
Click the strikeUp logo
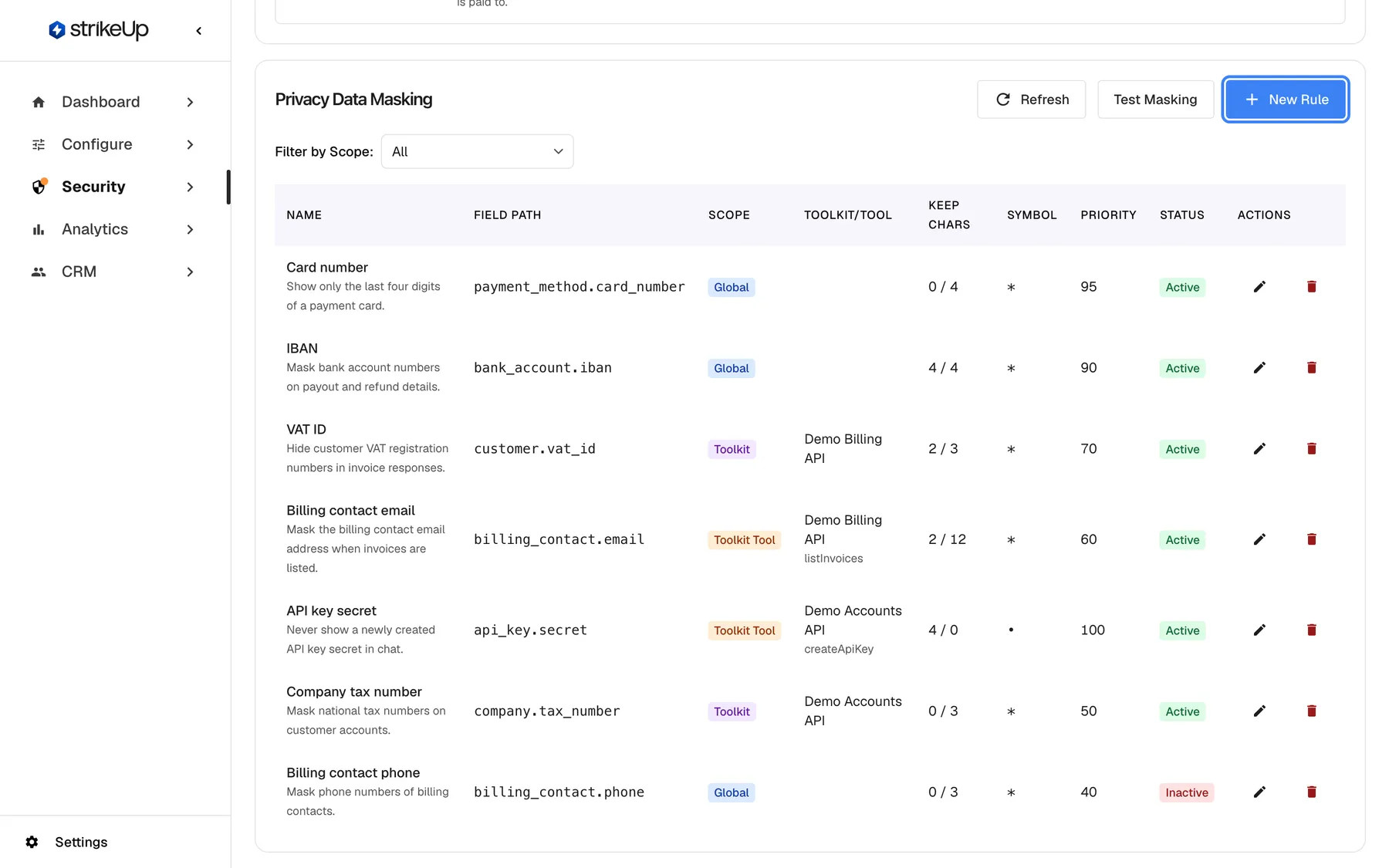pyautogui.click(x=98, y=30)
